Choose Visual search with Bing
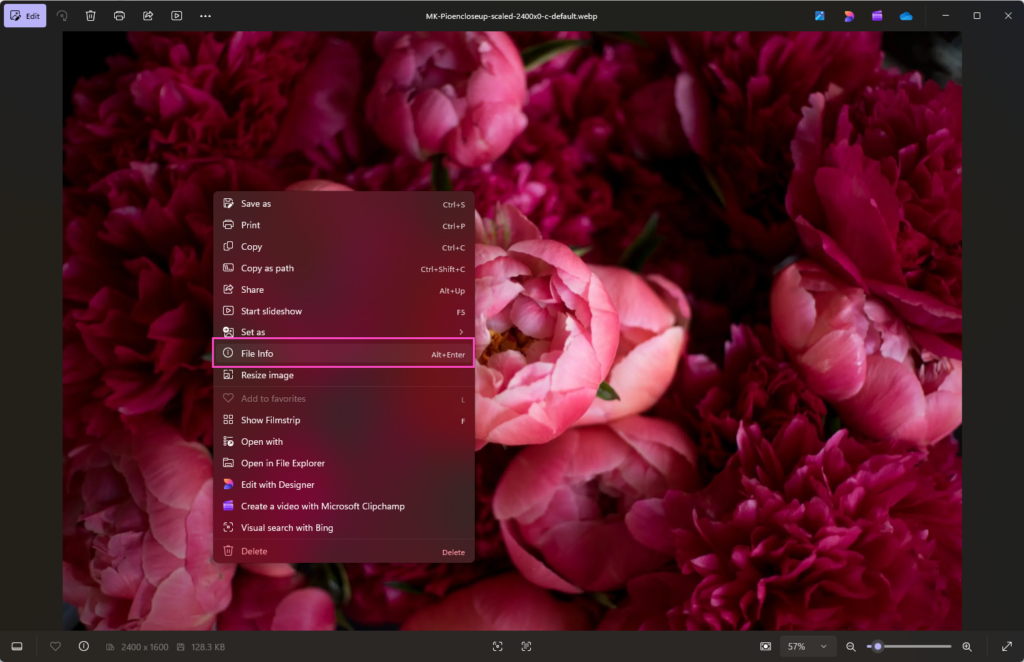Viewport: 1024px width, 662px height. 344,528
